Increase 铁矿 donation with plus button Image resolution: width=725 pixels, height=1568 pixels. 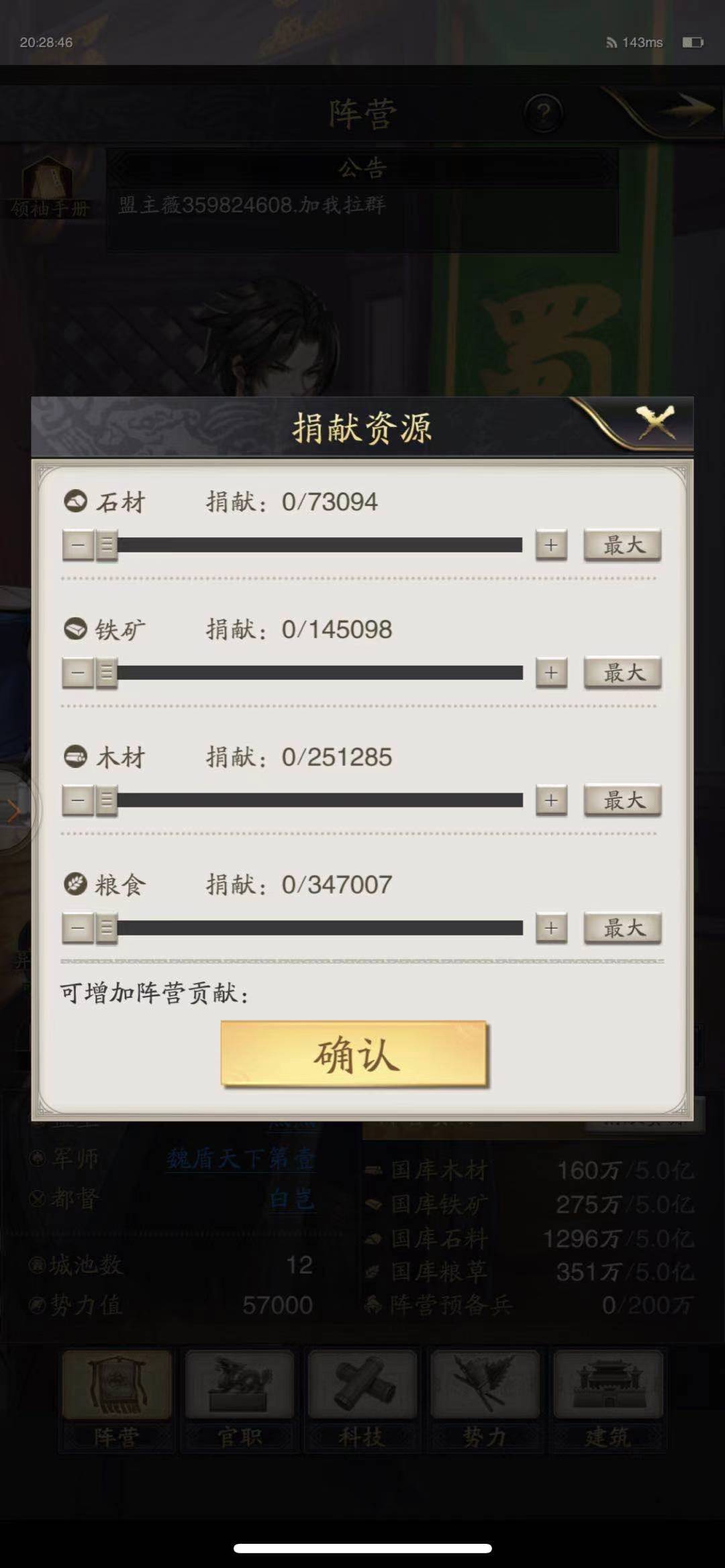tap(551, 672)
